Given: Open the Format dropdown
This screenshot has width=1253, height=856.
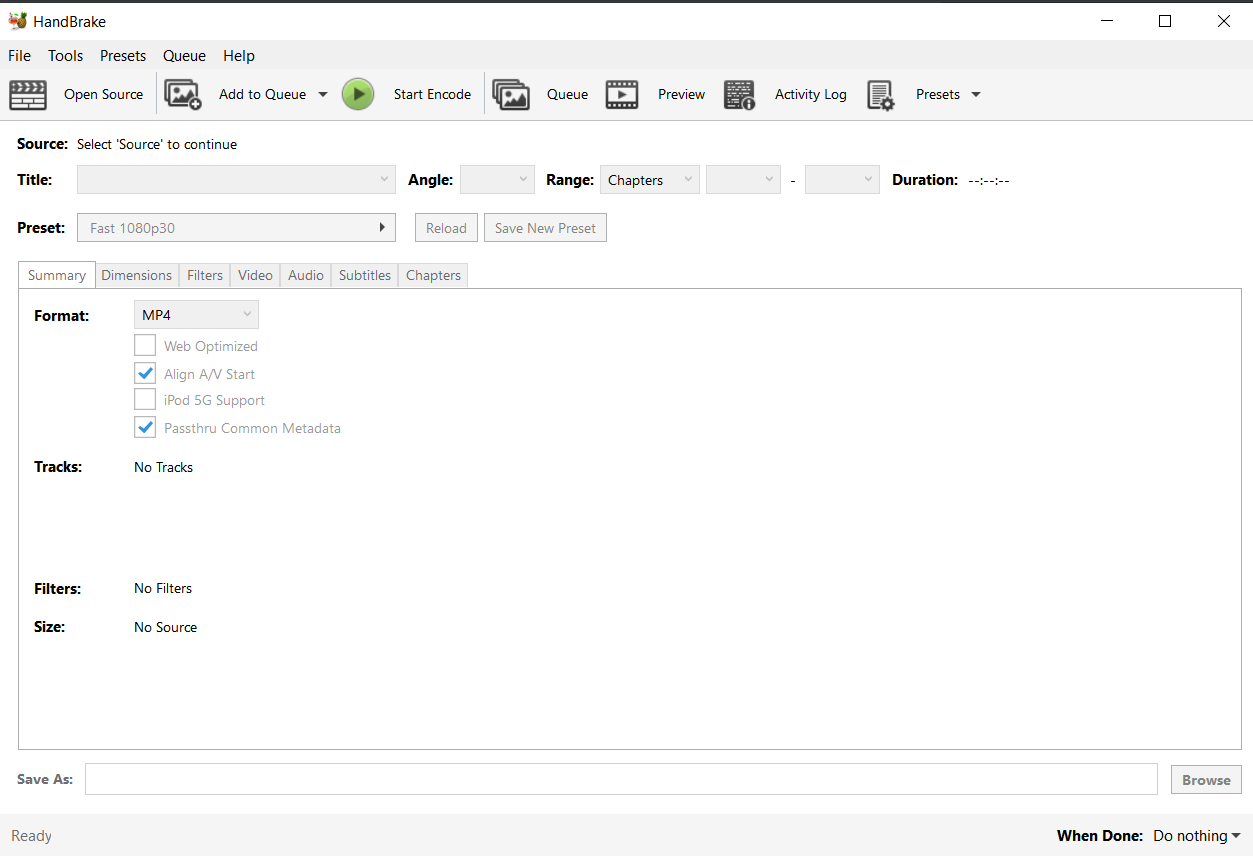Looking at the screenshot, I should click(196, 314).
